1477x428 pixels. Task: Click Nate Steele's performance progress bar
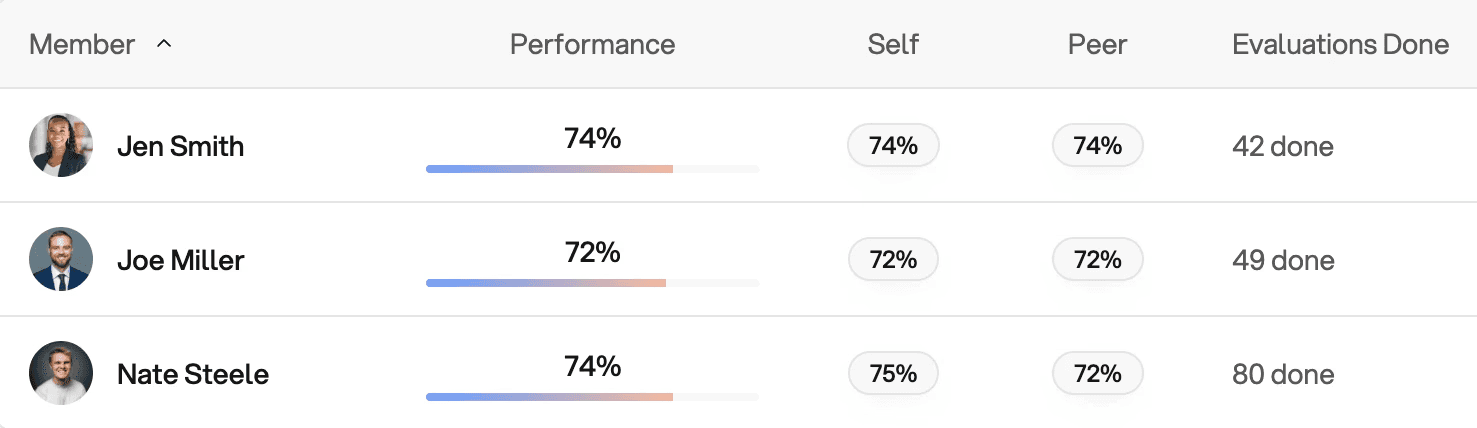point(592,397)
